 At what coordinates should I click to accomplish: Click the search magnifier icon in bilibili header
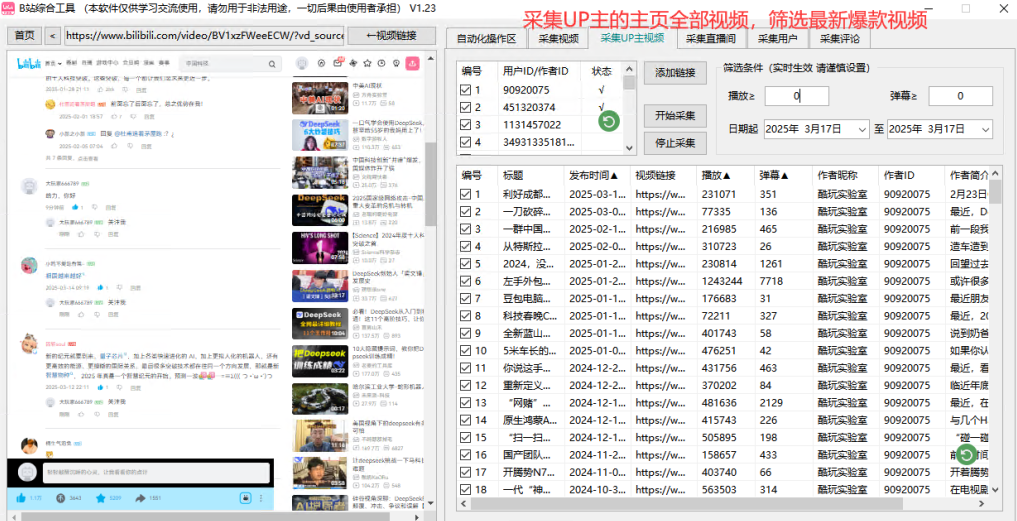point(272,64)
